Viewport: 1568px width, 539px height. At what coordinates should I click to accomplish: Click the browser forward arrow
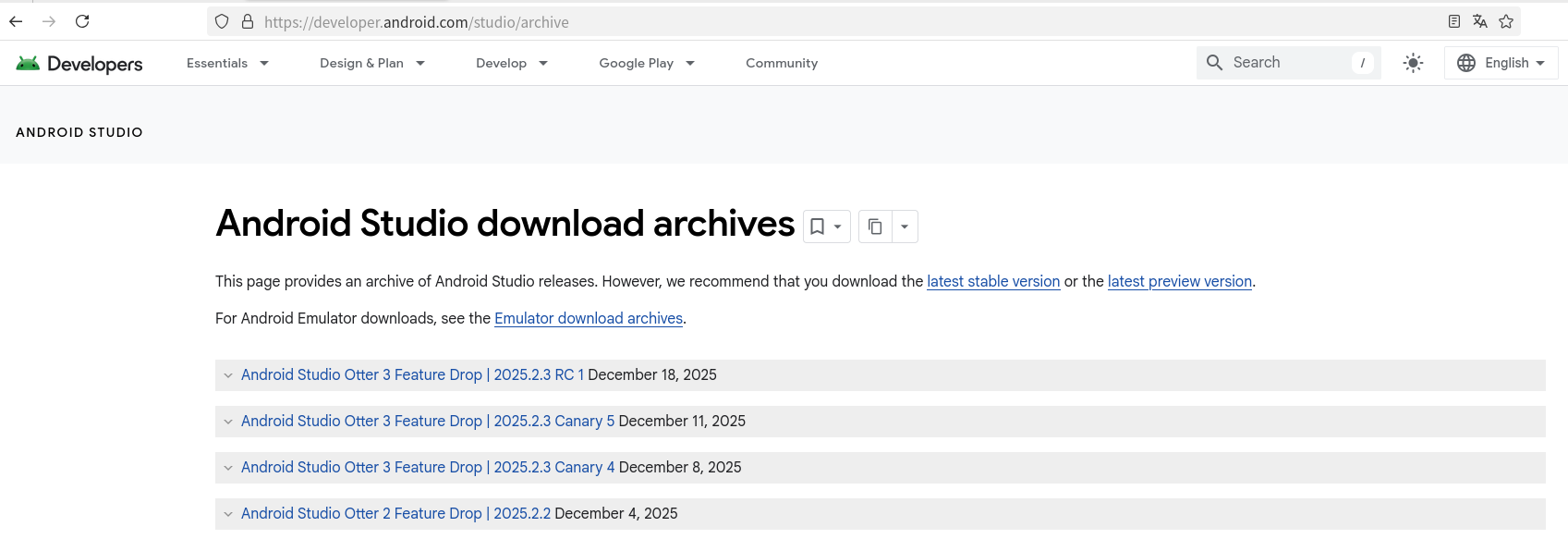pos(49,21)
